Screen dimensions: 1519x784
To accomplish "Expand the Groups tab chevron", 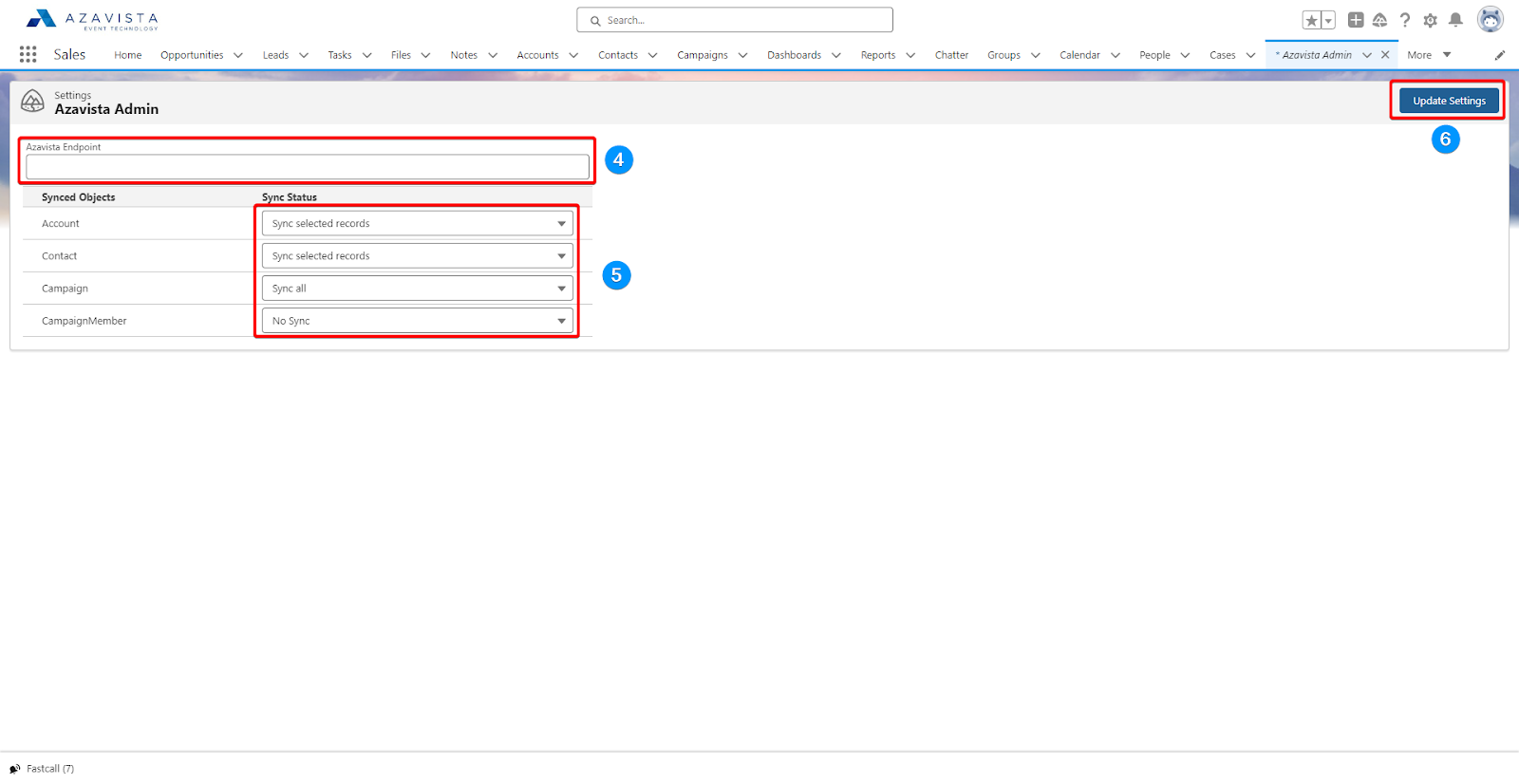I will pyautogui.click(x=1036, y=55).
